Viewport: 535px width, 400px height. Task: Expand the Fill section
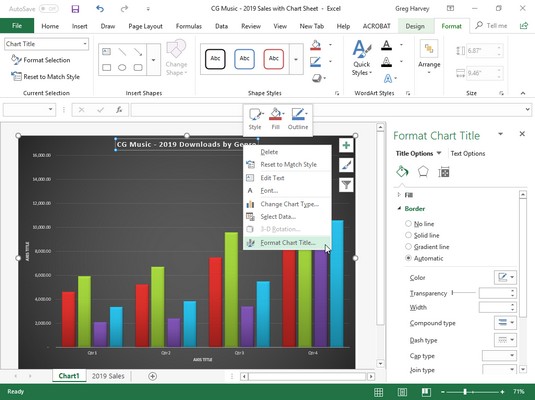pos(405,195)
